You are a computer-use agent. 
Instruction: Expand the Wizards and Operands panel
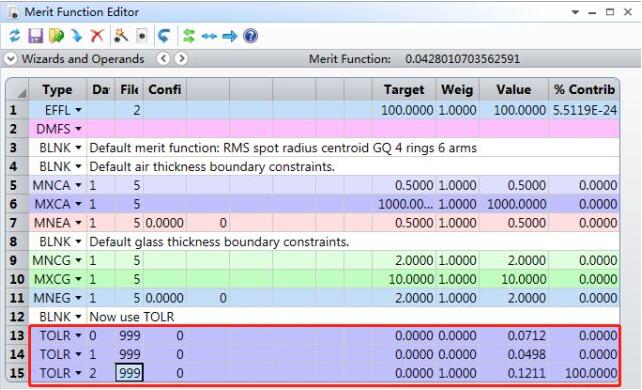(x=11, y=59)
